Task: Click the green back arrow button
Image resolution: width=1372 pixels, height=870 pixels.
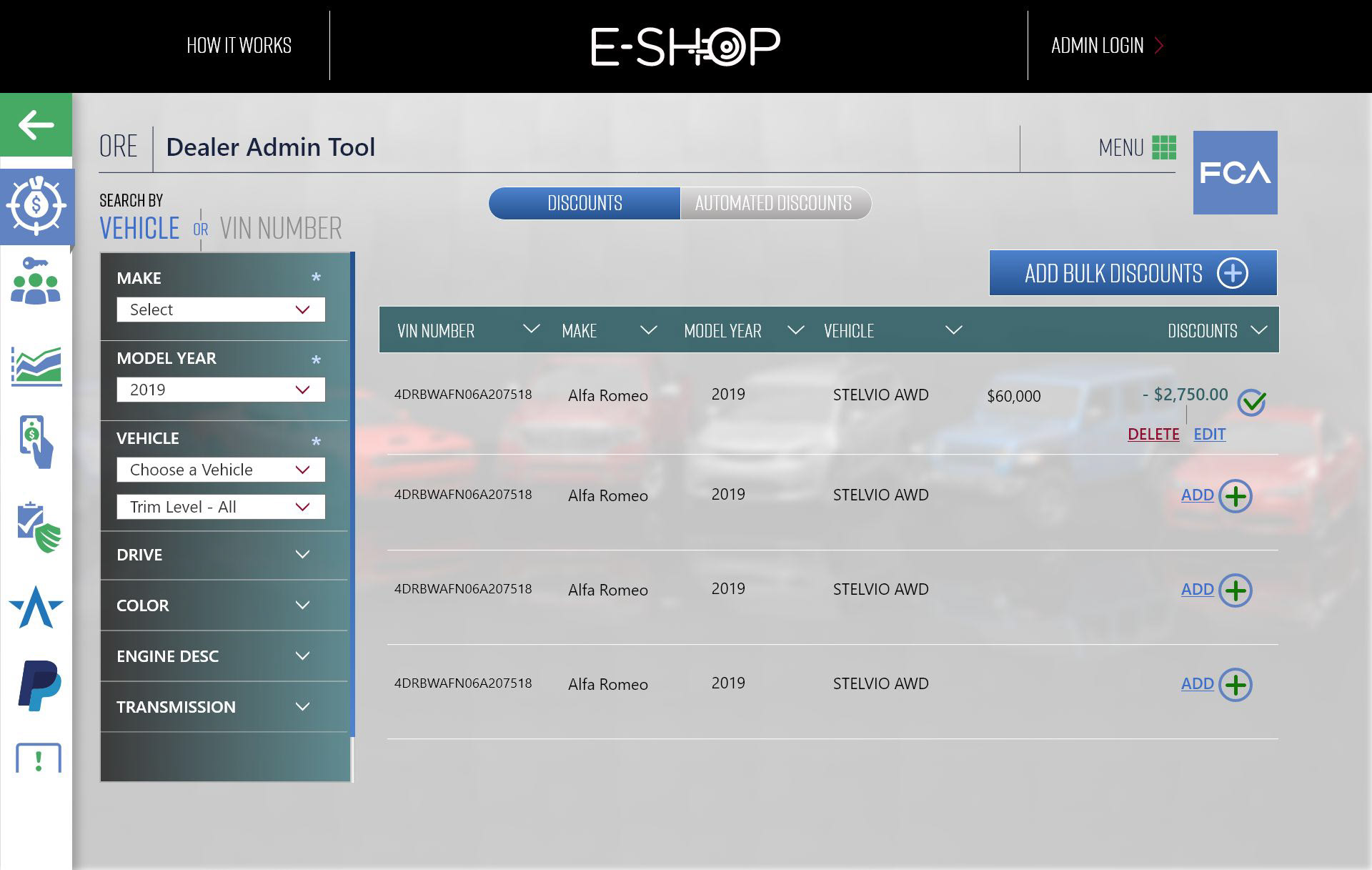Action: click(36, 124)
